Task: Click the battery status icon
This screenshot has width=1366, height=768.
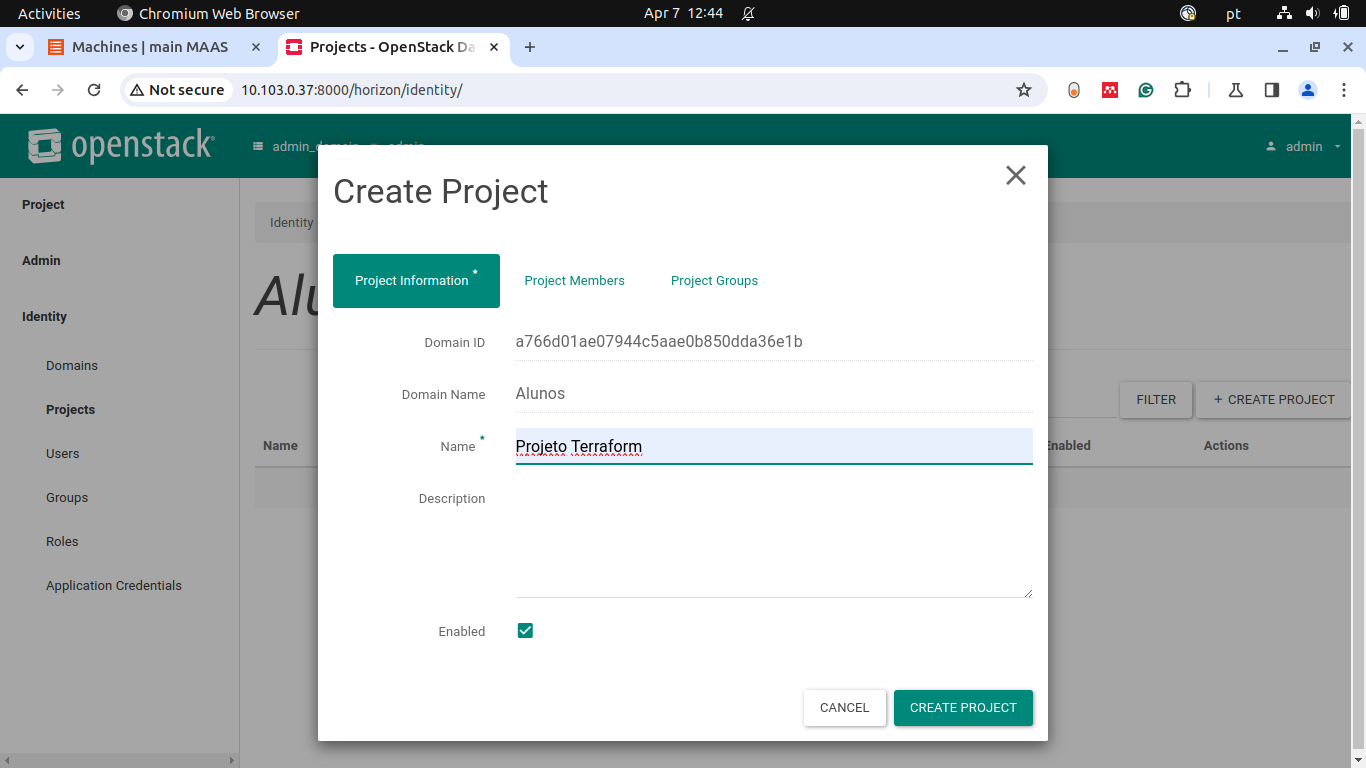Action: tap(1341, 13)
